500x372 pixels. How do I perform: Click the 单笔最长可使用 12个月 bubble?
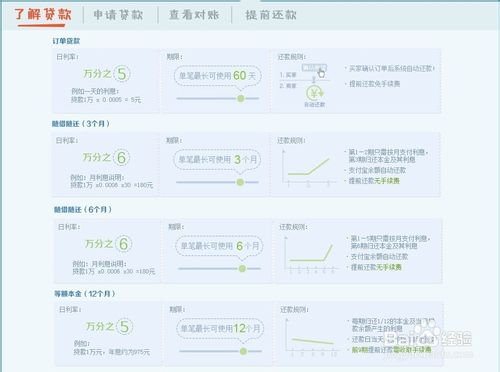point(220,329)
